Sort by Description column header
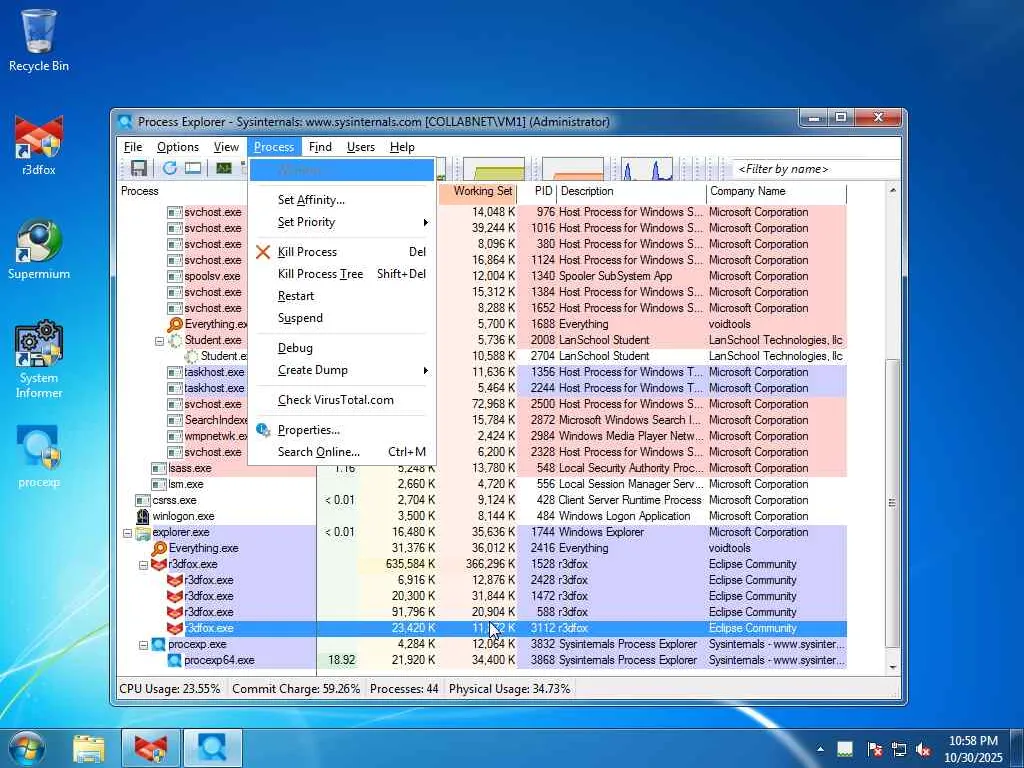This screenshot has height=768, width=1024. click(x=632, y=191)
